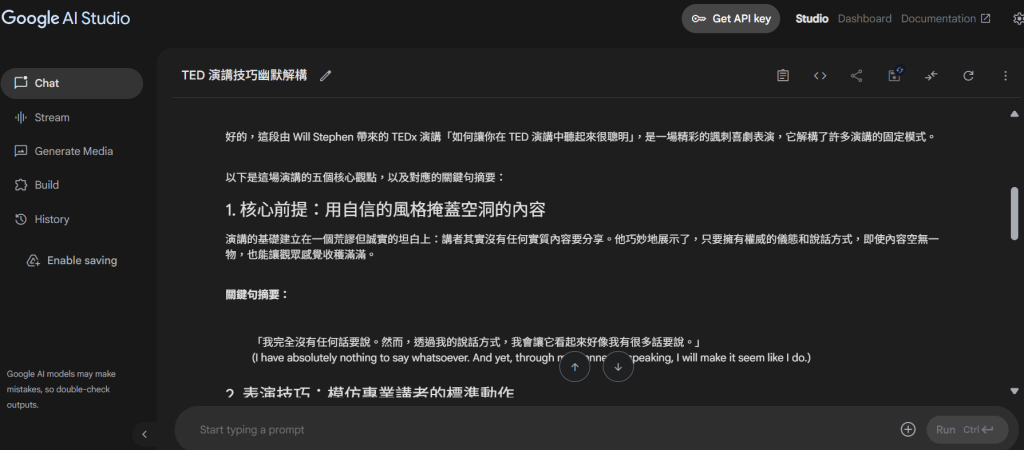Select Stream in the left sidebar
This screenshot has width=1024, height=450.
click(51, 117)
